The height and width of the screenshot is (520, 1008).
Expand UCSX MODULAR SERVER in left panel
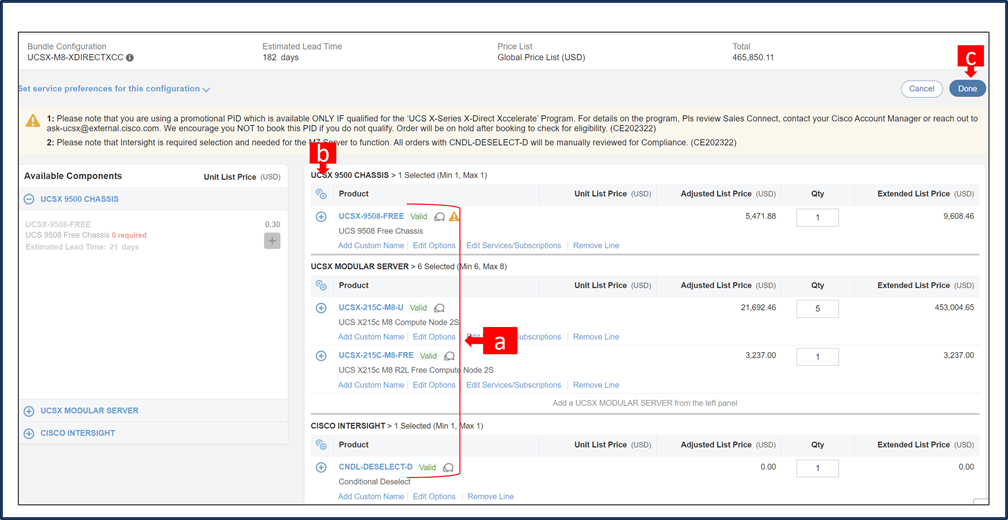coord(28,411)
